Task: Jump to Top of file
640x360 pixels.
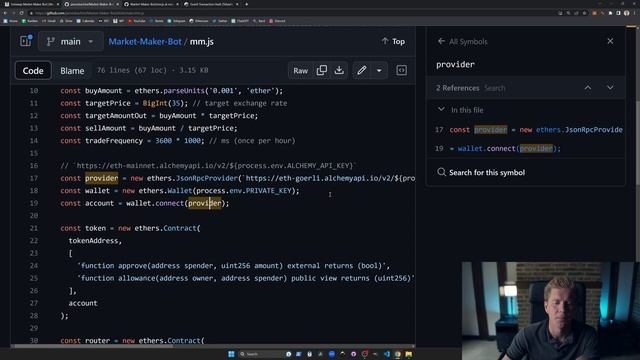Action: point(393,41)
